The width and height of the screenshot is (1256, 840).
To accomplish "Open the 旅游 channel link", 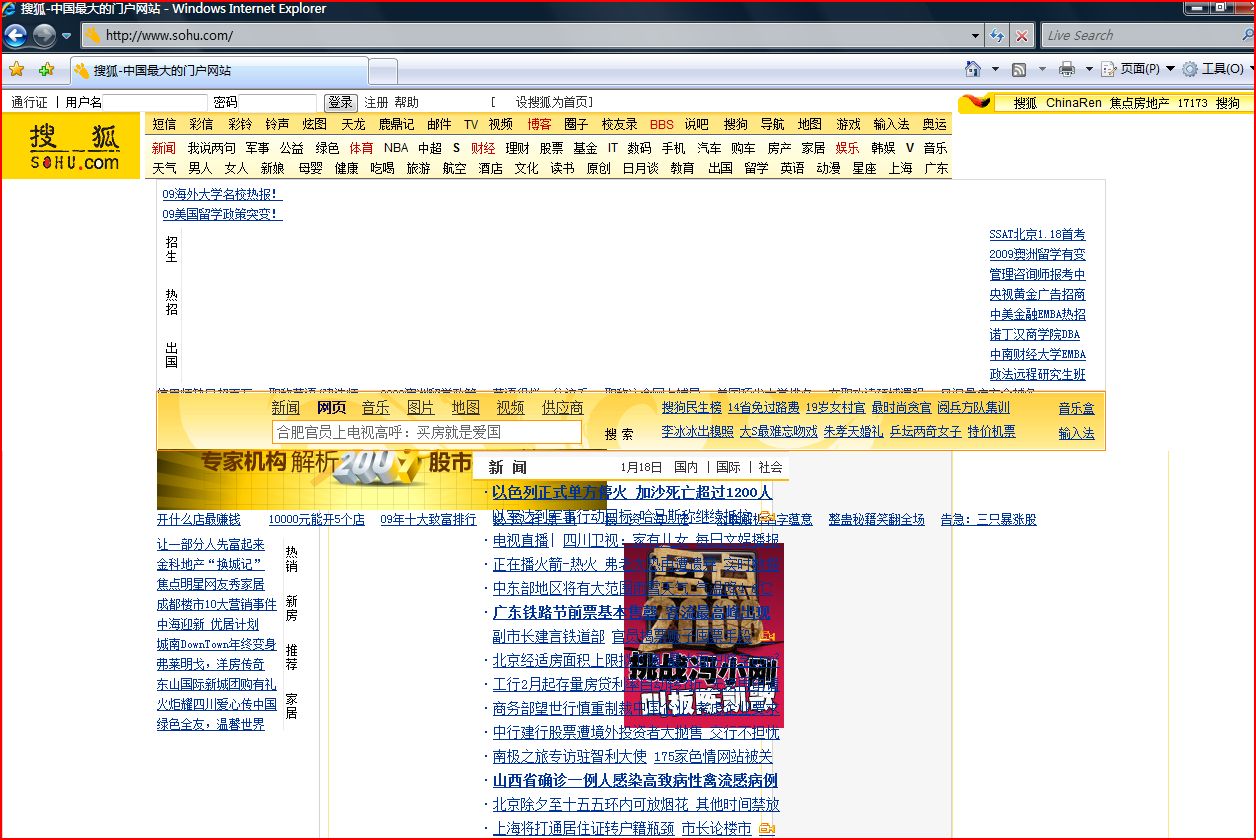I will [418, 168].
